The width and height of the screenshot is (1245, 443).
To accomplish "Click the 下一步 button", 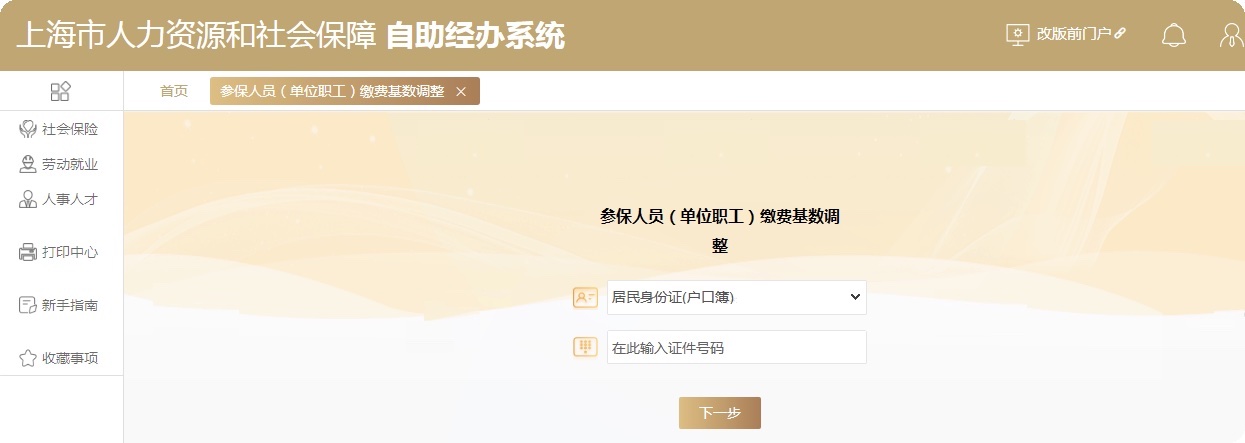I will pos(720,413).
